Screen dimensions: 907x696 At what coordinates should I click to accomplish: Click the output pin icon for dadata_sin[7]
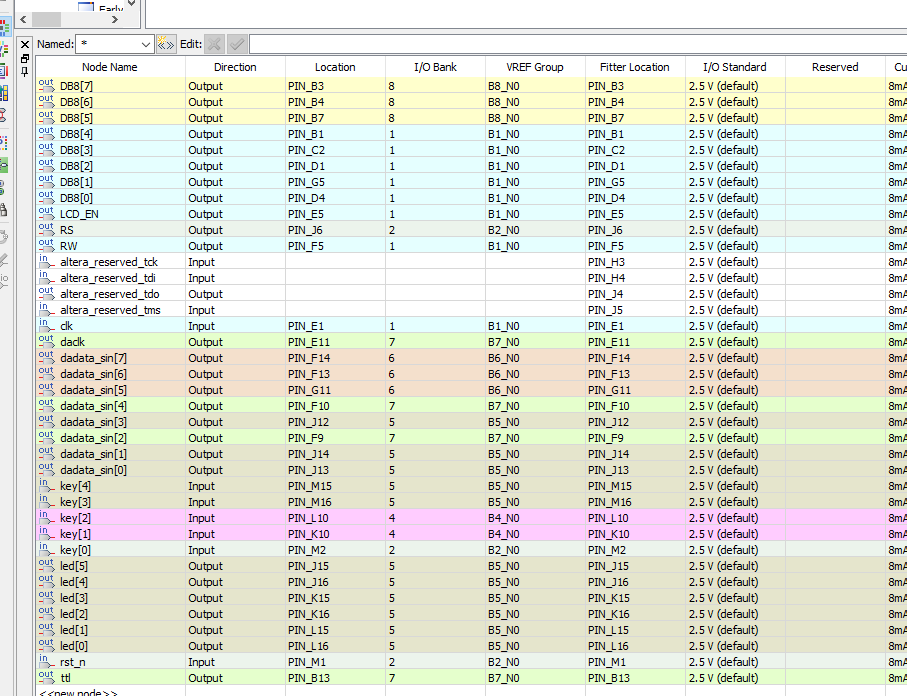[x=46, y=357]
